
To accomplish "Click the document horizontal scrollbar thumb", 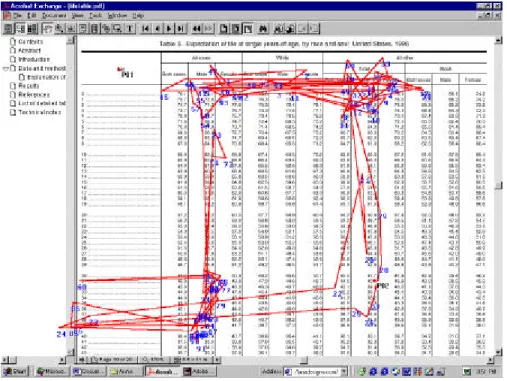I will pyautogui.click(x=303, y=360).
